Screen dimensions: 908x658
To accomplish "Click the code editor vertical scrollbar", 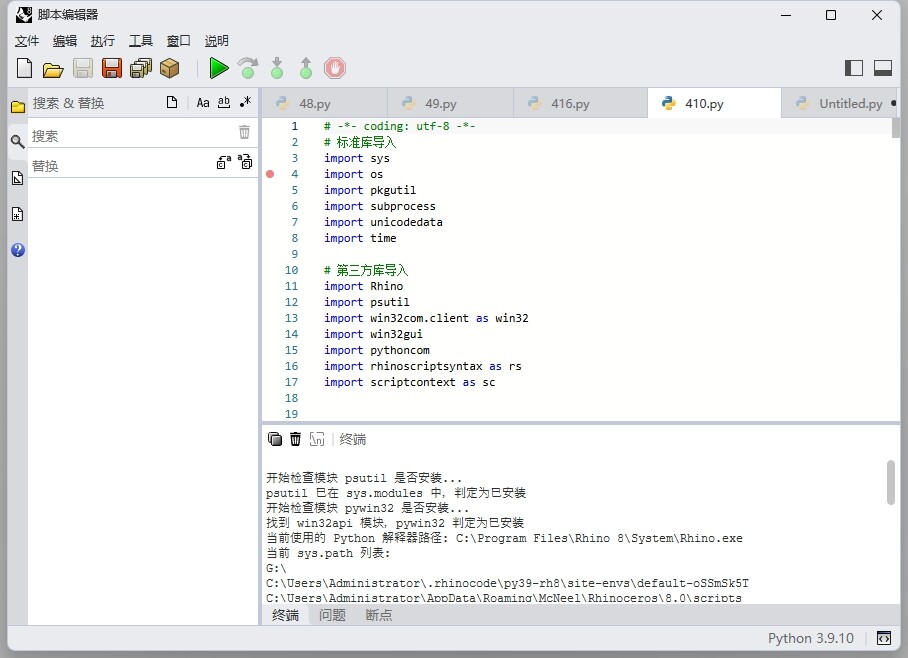I will point(896,128).
